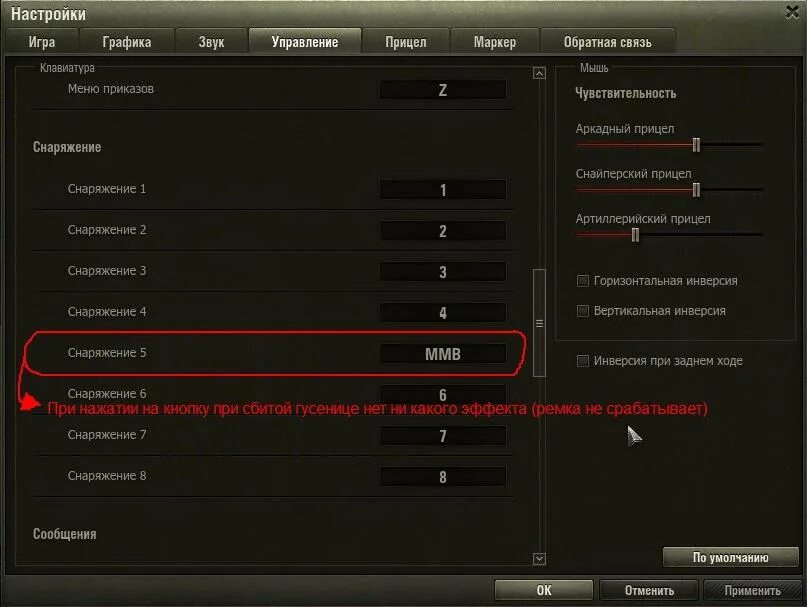Viewport: 807px width, 607px height.
Task: Click the Артиллерийский прицел slider handle
Action: tap(635, 235)
